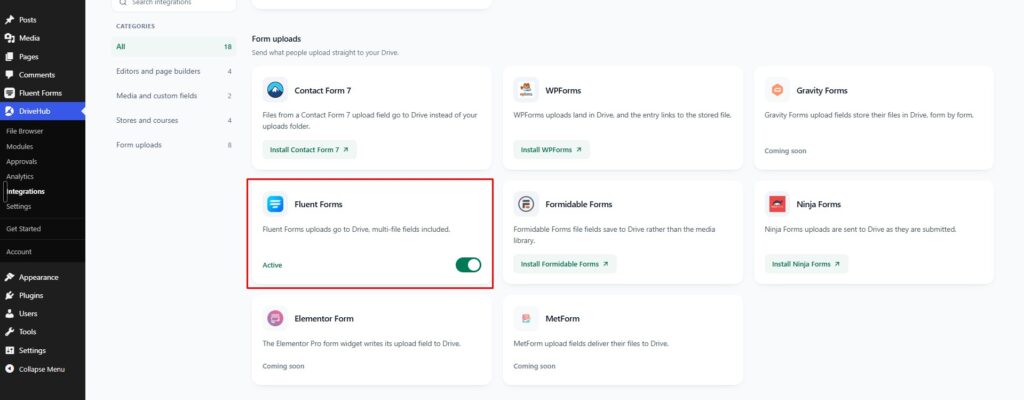Viewport: 1024px width, 400px height.
Task: Click 'Coming soon' under Elementor Form
Action: [x=283, y=366]
